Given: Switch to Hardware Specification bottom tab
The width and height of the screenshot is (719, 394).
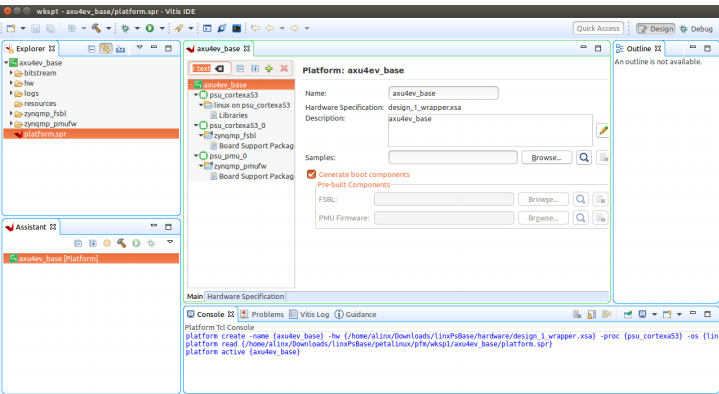Looking at the screenshot, I should 245,296.
